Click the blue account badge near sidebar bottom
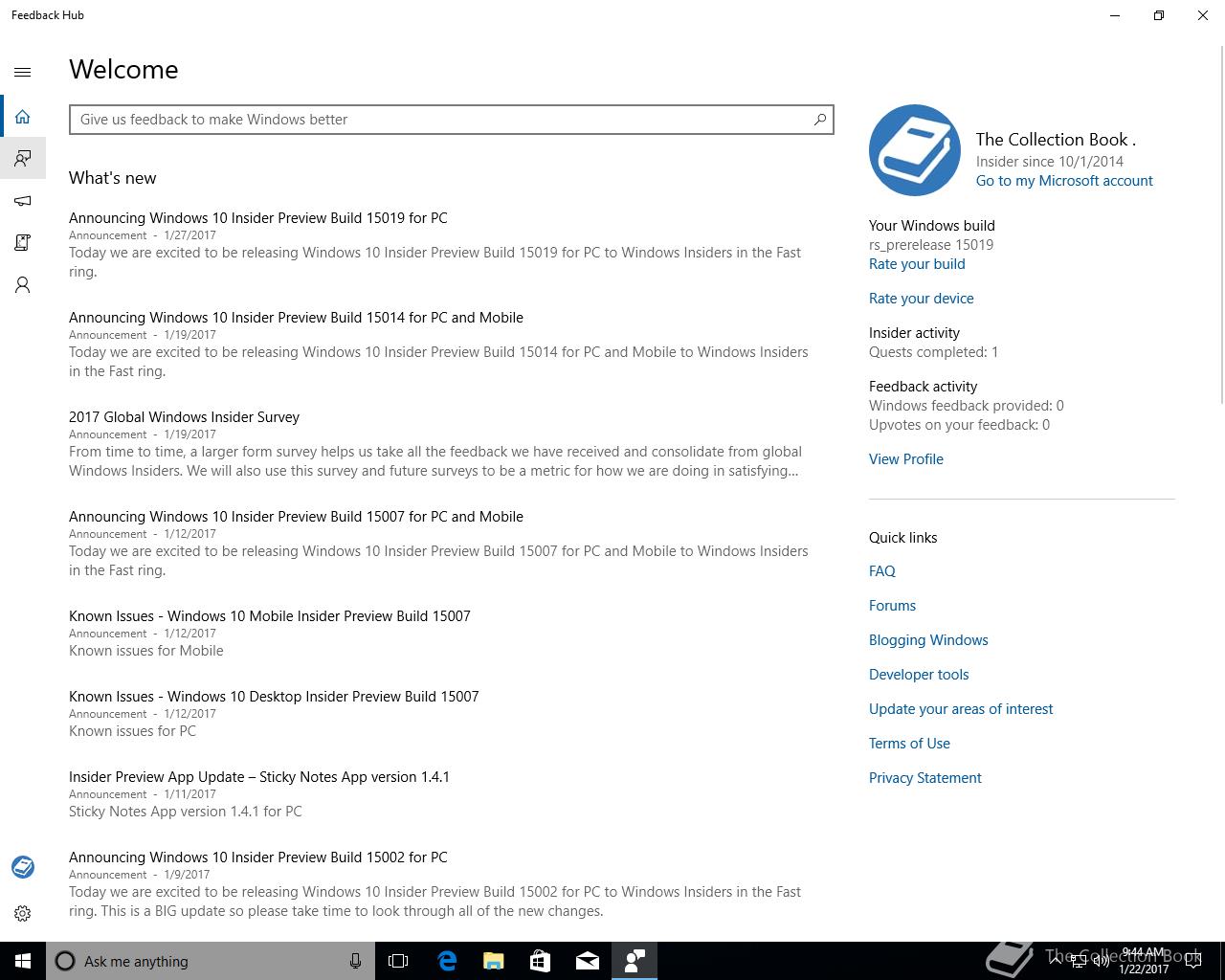The width and height of the screenshot is (1225, 980). [23, 867]
